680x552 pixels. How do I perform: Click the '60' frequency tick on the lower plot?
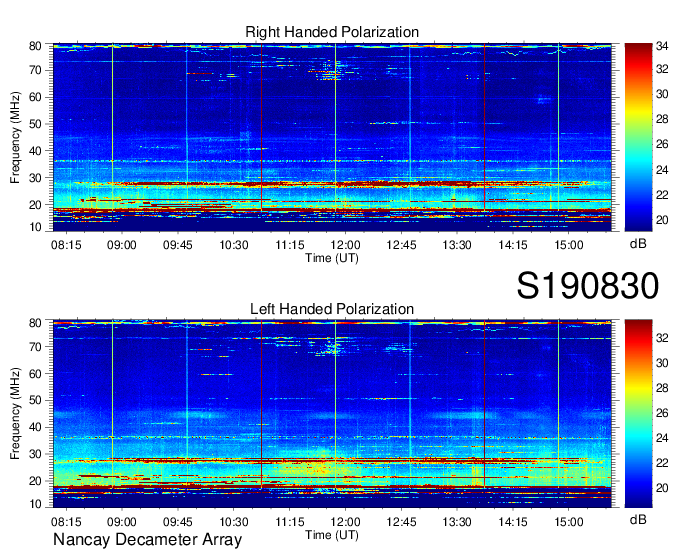35,374
